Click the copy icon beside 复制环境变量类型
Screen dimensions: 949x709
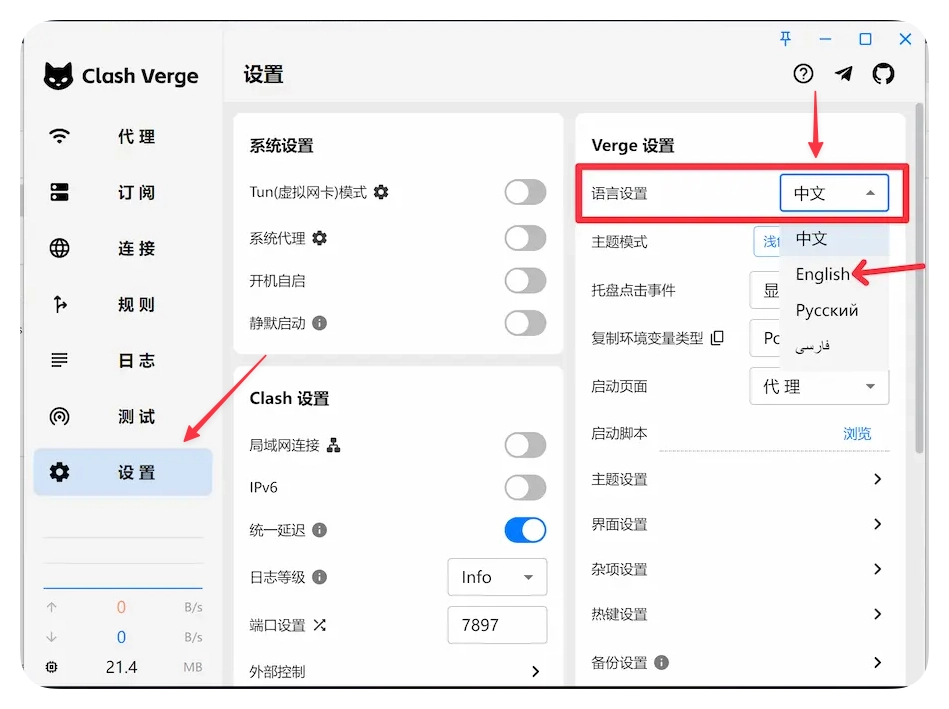717,338
